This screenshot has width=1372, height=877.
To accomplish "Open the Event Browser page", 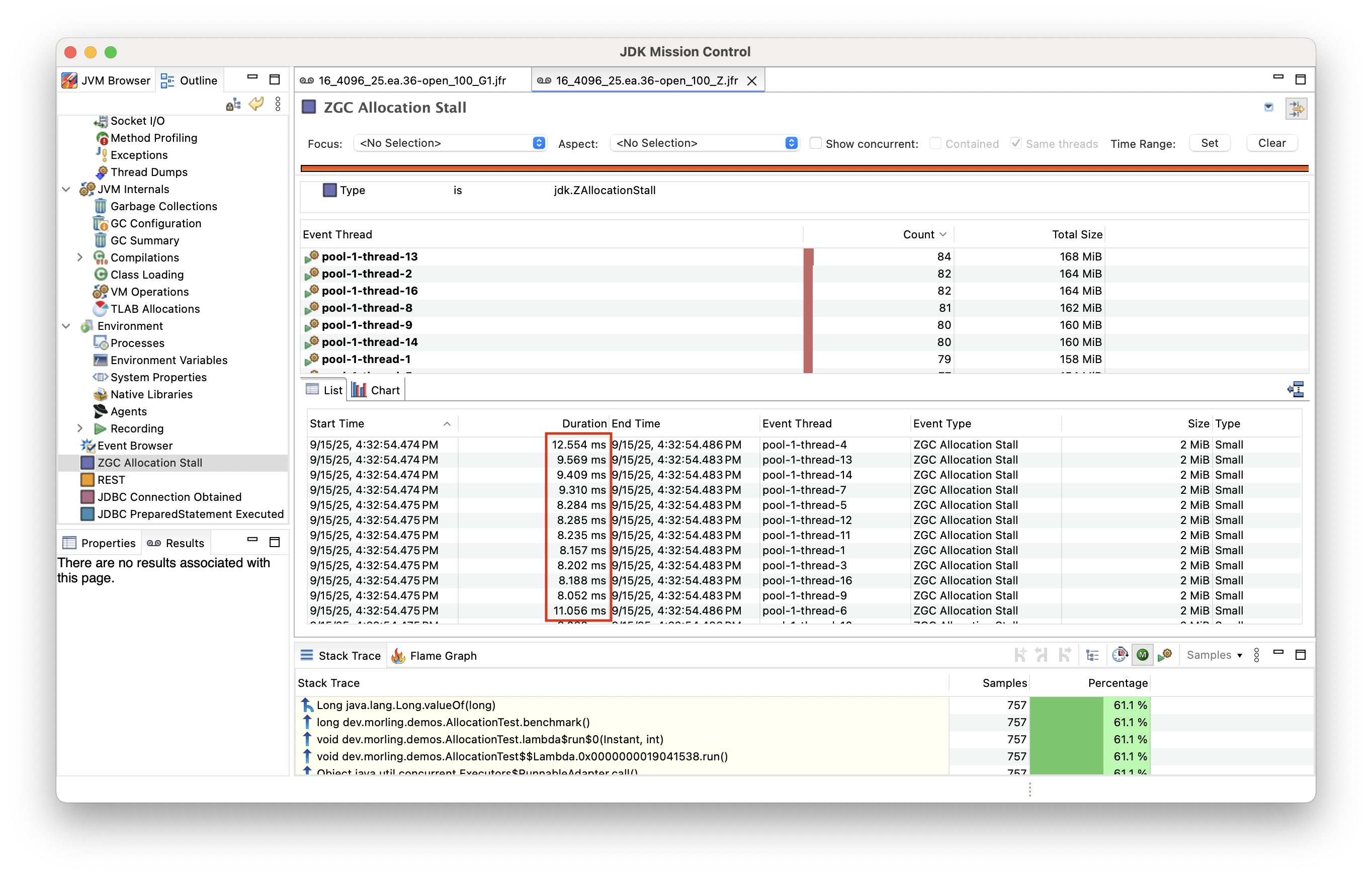I will point(134,446).
